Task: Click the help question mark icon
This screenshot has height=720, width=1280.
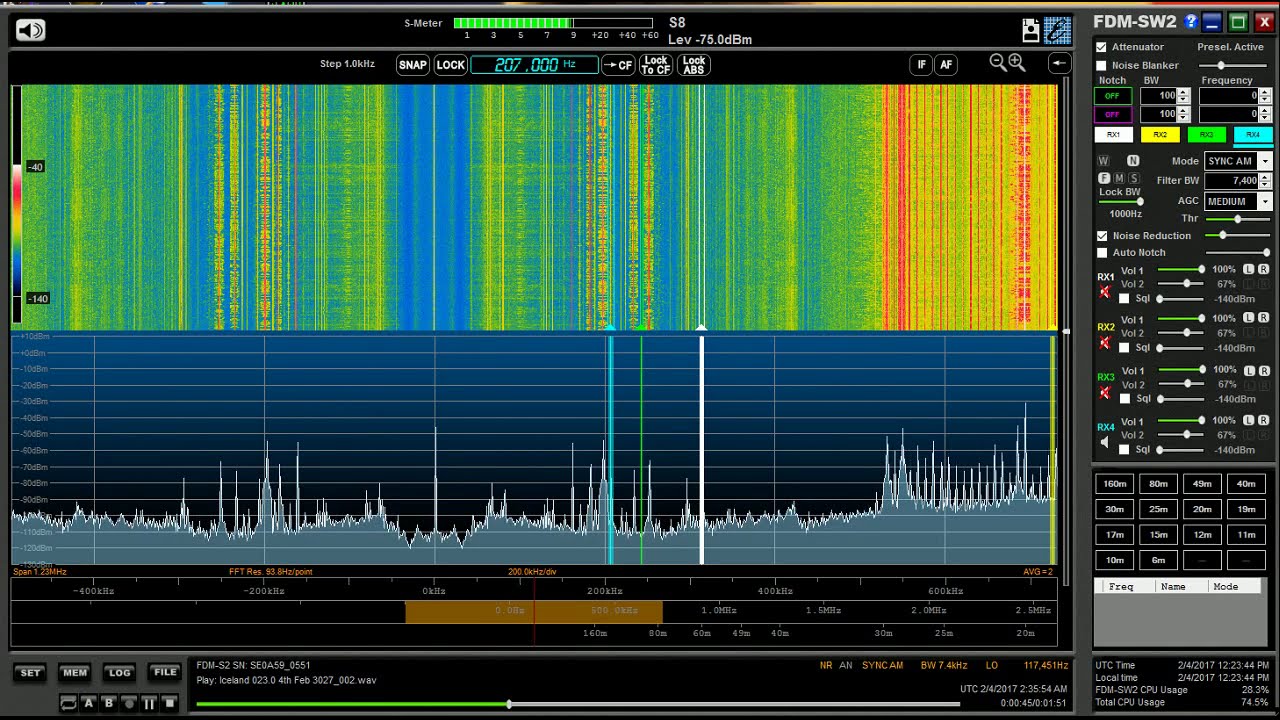Action: 1190,22
